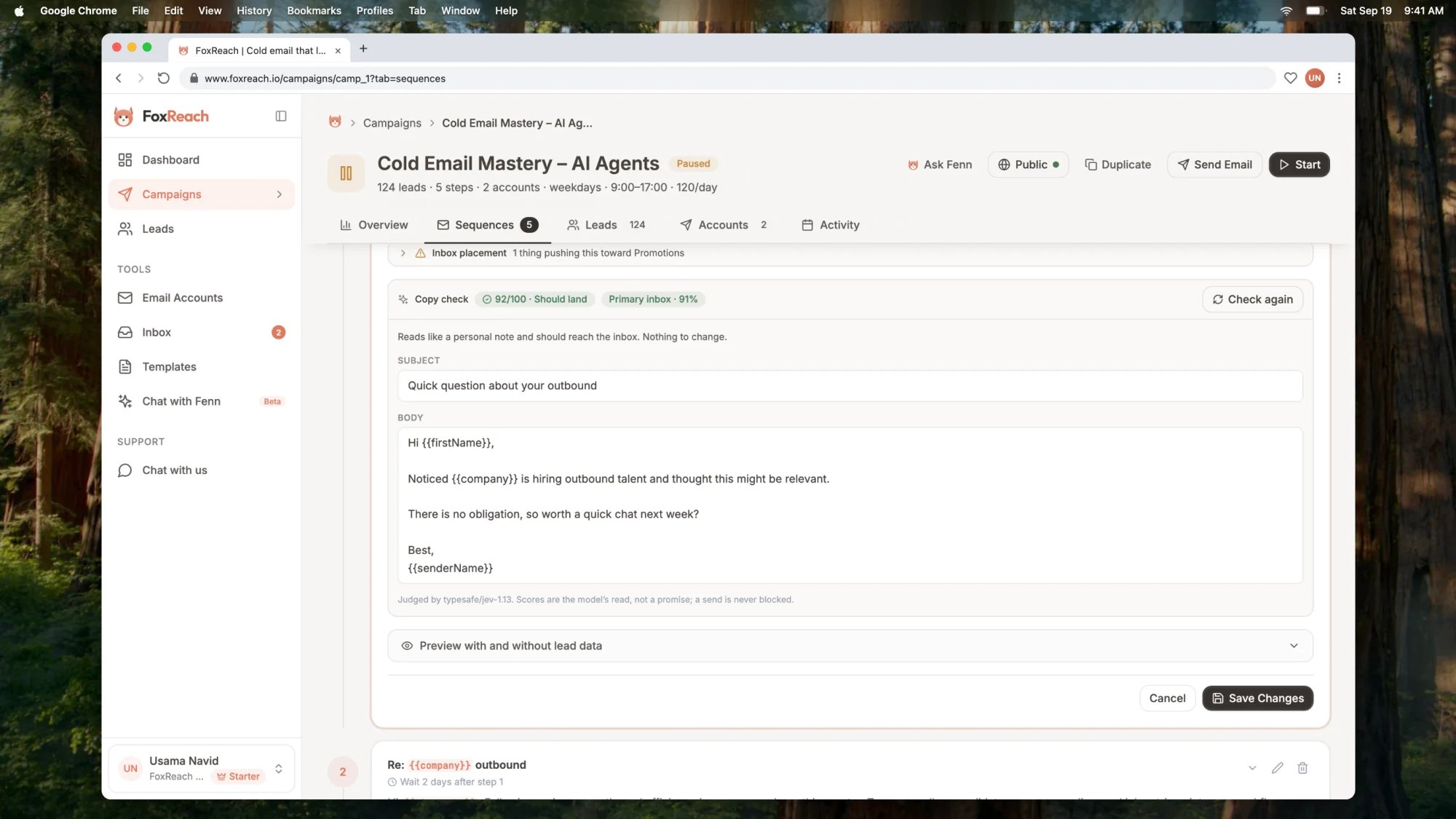Favorite this page with the heart icon
The image size is (1456, 819).
tap(1290, 78)
